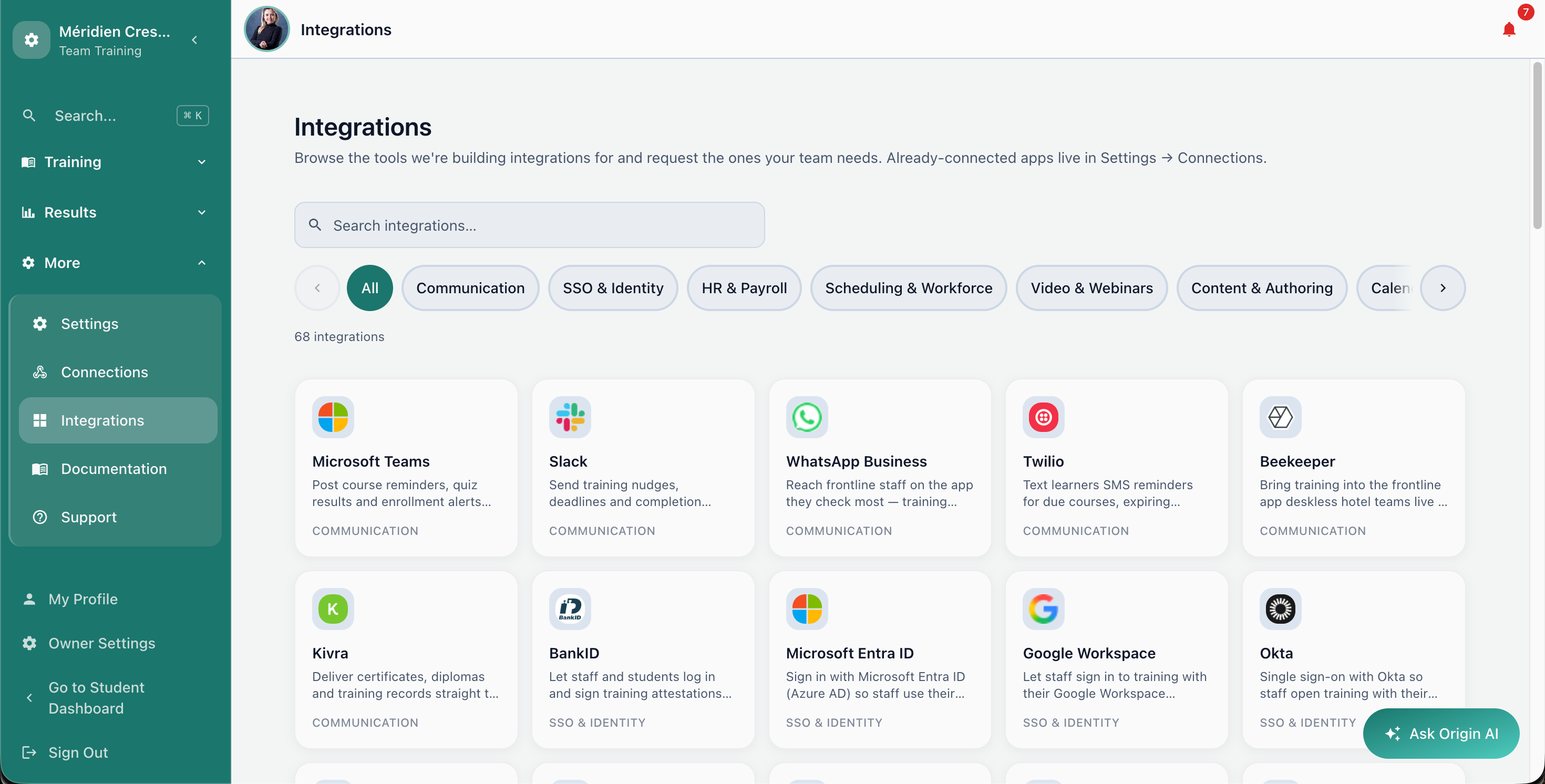Click the Settings gear icon in sidebar
The image size is (1545, 784).
click(x=39, y=324)
